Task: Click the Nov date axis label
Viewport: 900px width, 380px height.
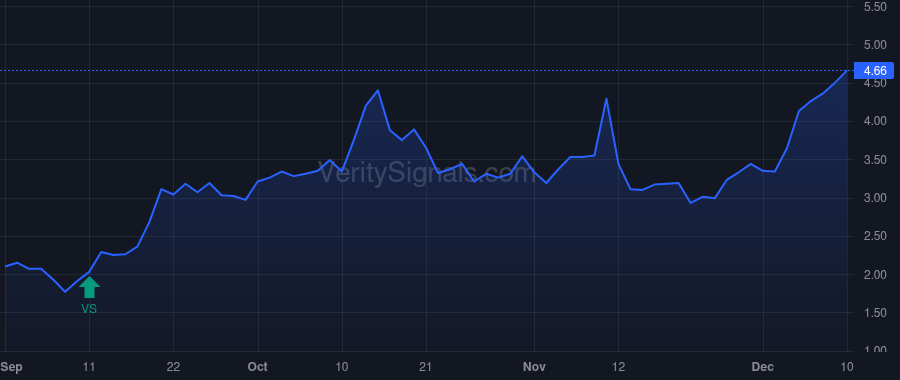Action: tap(534, 367)
